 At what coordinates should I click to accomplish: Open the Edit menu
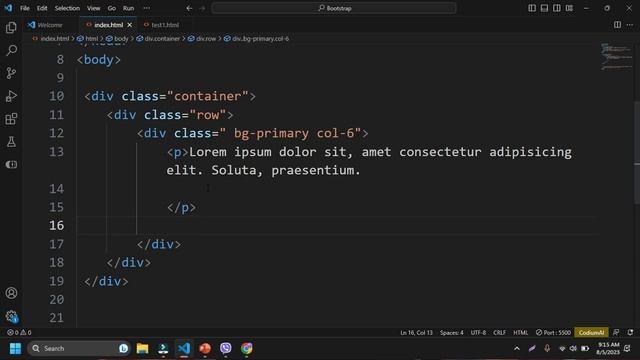(x=42, y=8)
